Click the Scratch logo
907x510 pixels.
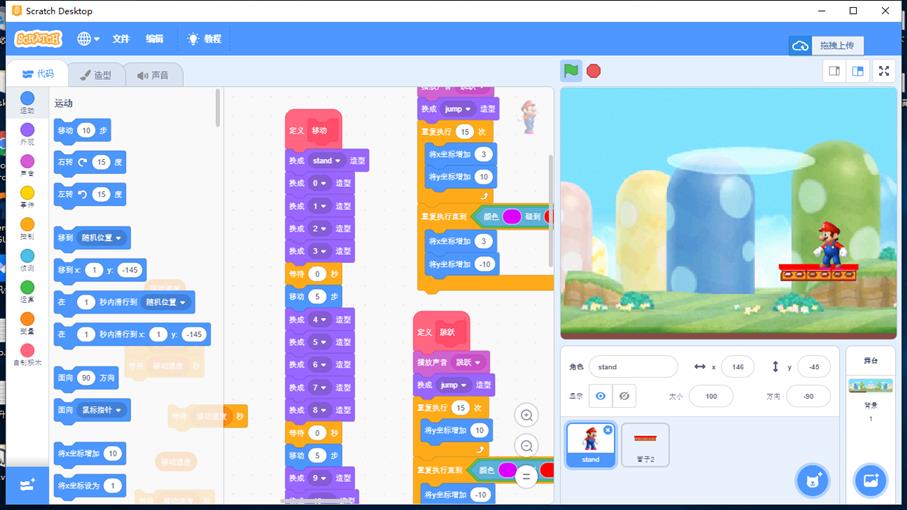tap(38, 39)
